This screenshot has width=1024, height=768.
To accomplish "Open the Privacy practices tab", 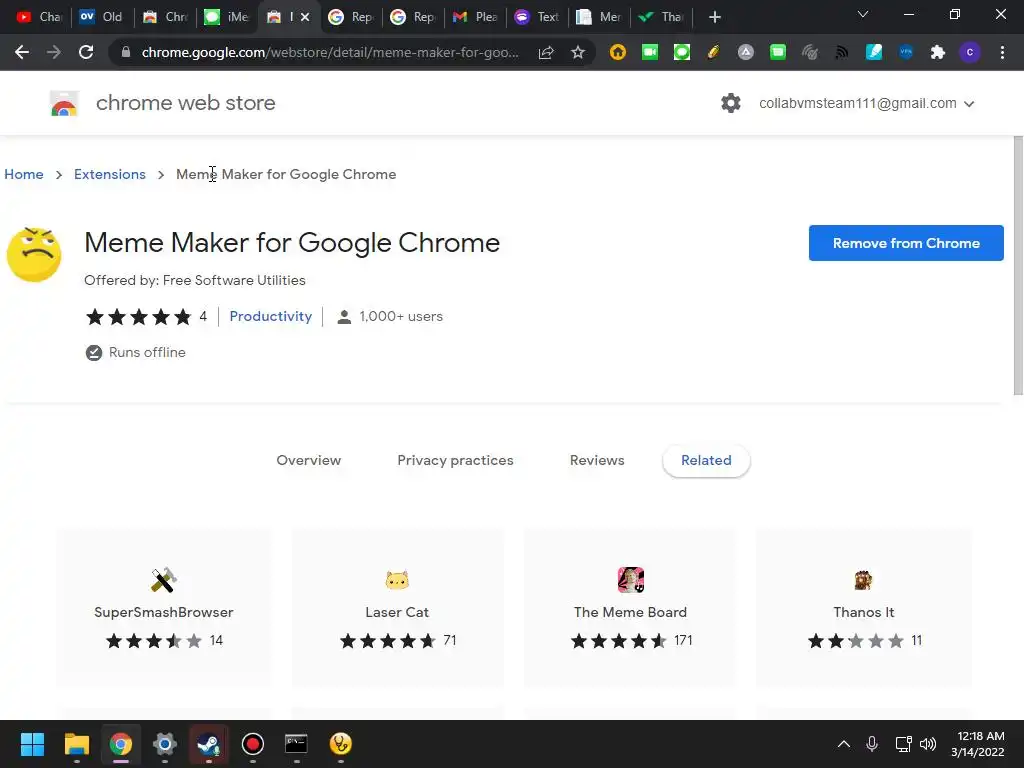I will click(x=455, y=460).
